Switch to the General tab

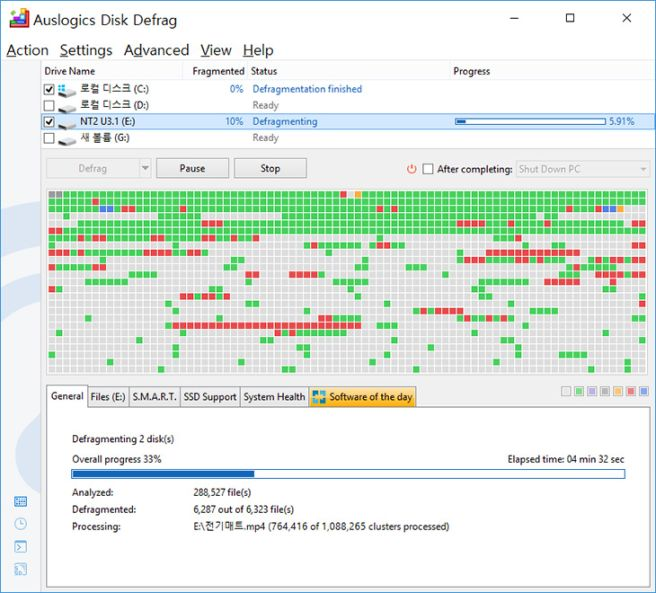(x=67, y=396)
